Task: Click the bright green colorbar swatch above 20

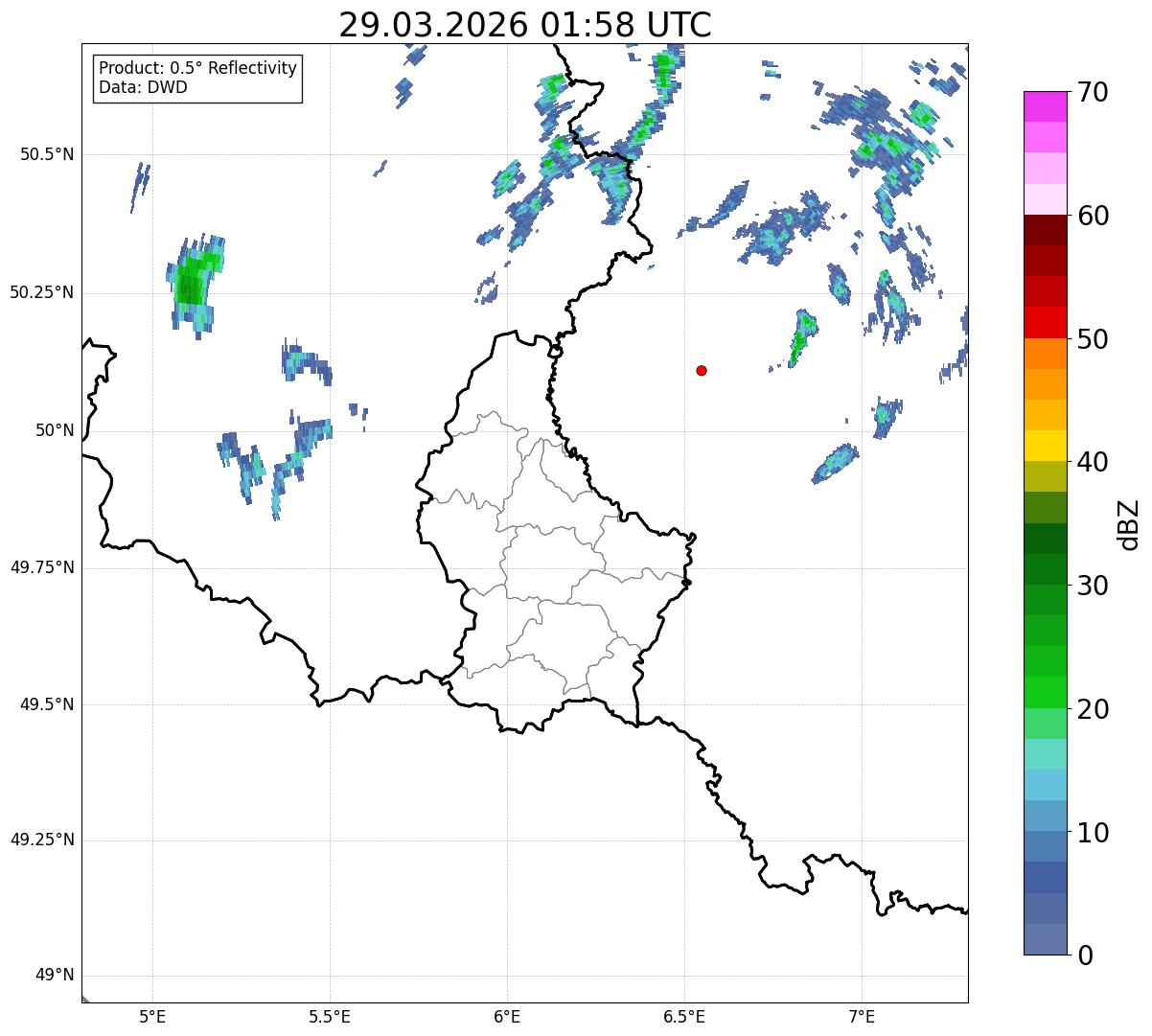Action: [x=1045, y=693]
